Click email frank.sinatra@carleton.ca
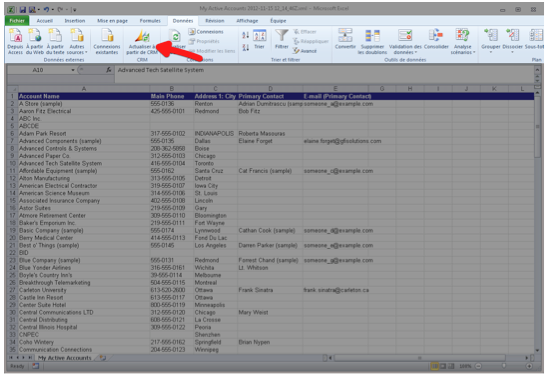550x377 pixels. [x=336, y=290]
